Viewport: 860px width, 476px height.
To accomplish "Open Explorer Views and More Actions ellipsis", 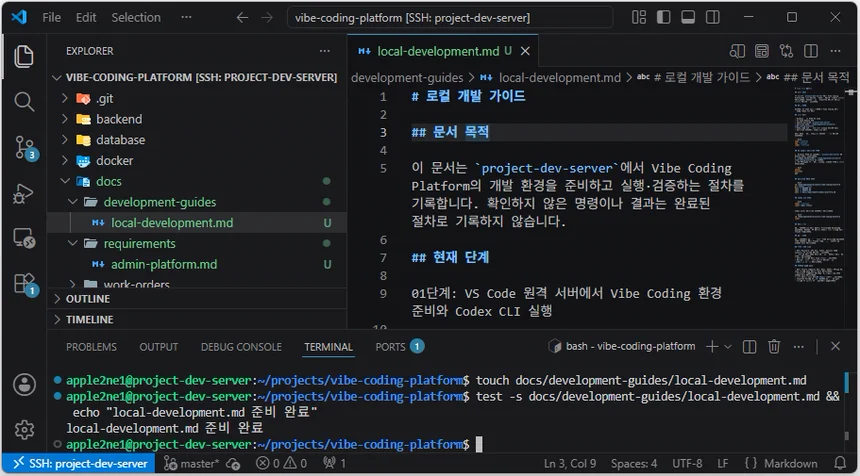I will point(325,51).
